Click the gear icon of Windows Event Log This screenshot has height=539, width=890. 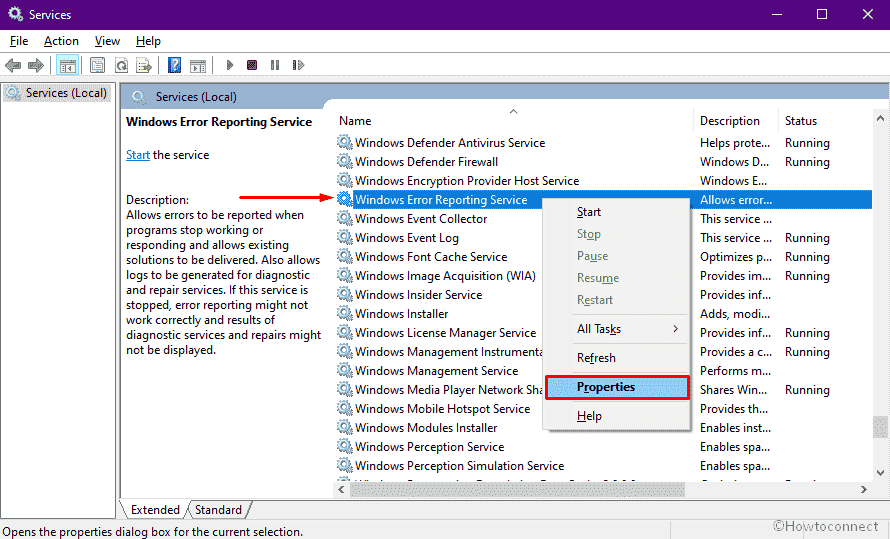point(344,237)
